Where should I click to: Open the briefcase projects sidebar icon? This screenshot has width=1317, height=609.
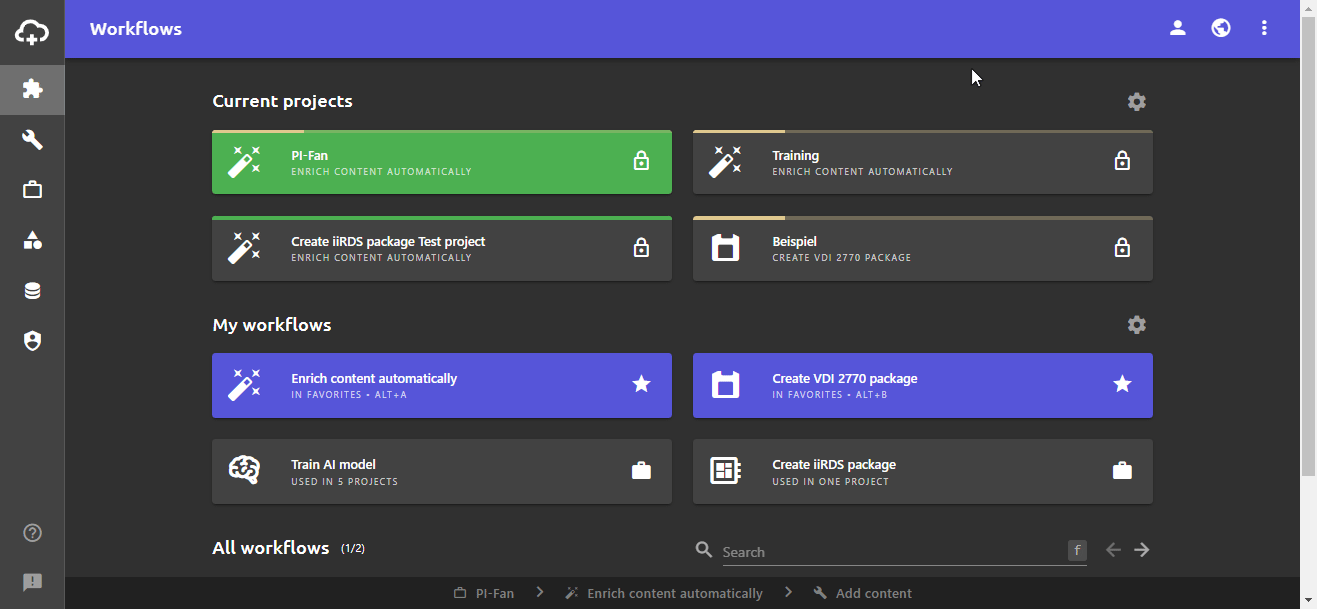click(32, 190)
